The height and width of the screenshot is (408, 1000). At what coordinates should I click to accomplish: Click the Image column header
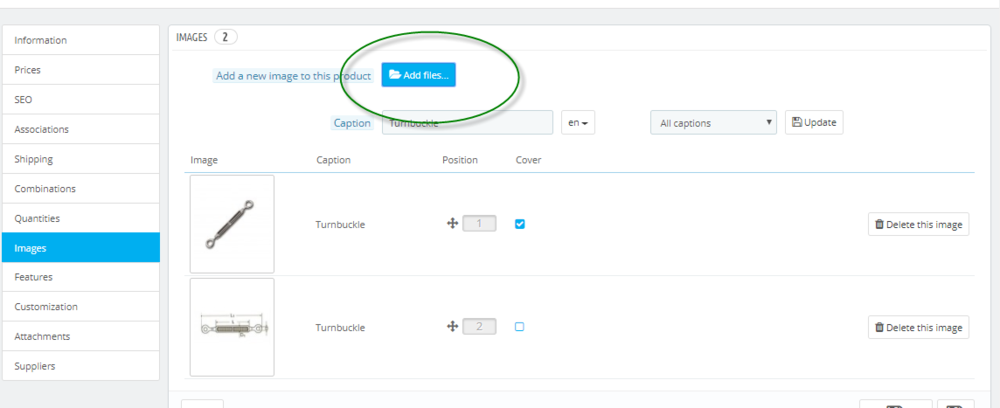204,160
